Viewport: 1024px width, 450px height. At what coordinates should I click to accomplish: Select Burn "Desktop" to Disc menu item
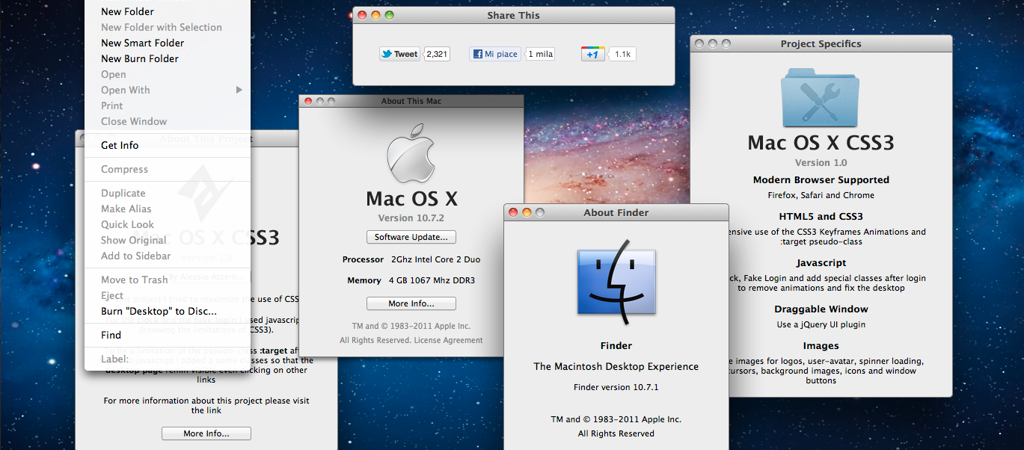pos(159,312)
